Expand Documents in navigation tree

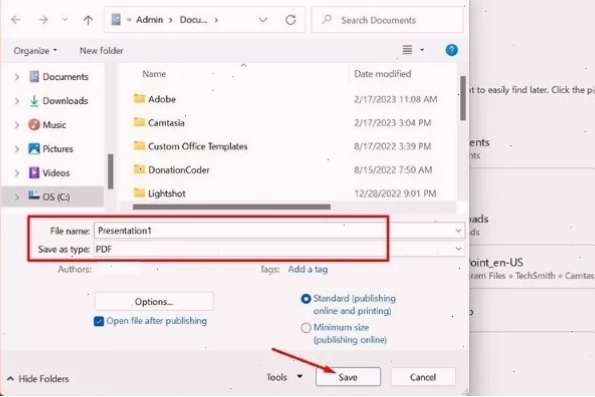pyautogui.click(x=17, y=77)
